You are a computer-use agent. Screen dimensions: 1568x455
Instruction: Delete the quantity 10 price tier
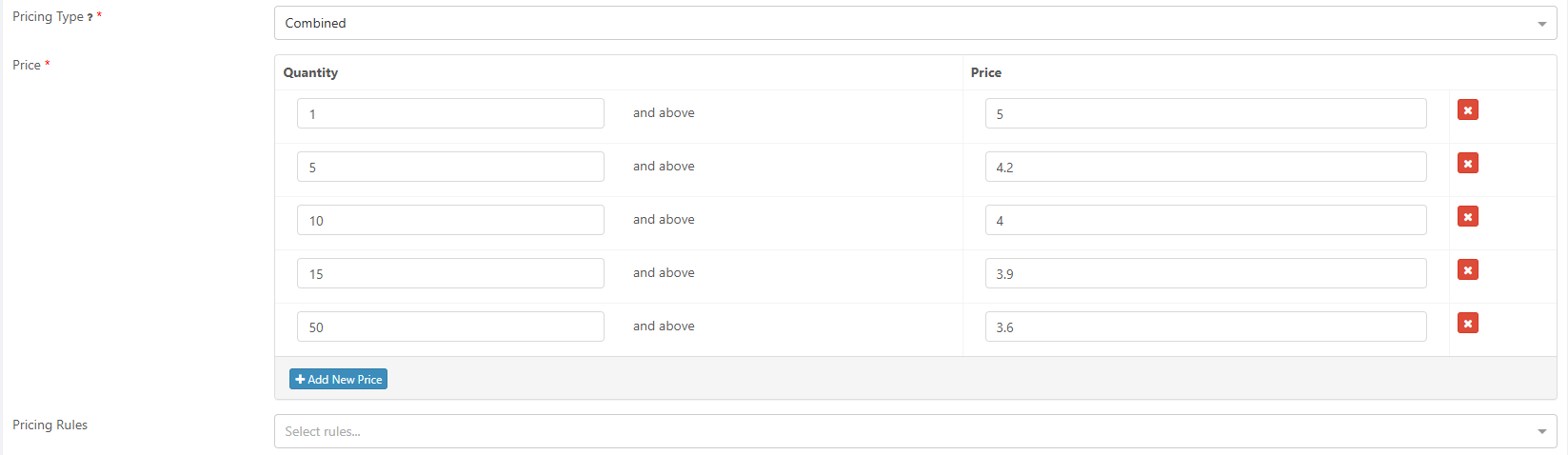tap(1467, 217)
